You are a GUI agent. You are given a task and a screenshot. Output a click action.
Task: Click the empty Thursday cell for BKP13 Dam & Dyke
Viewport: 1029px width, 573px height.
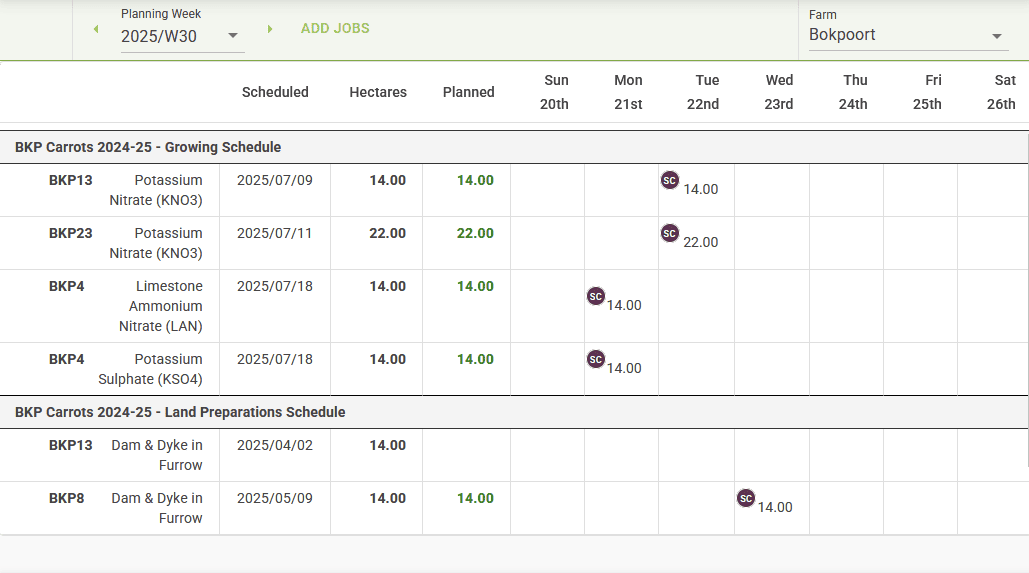846,455
